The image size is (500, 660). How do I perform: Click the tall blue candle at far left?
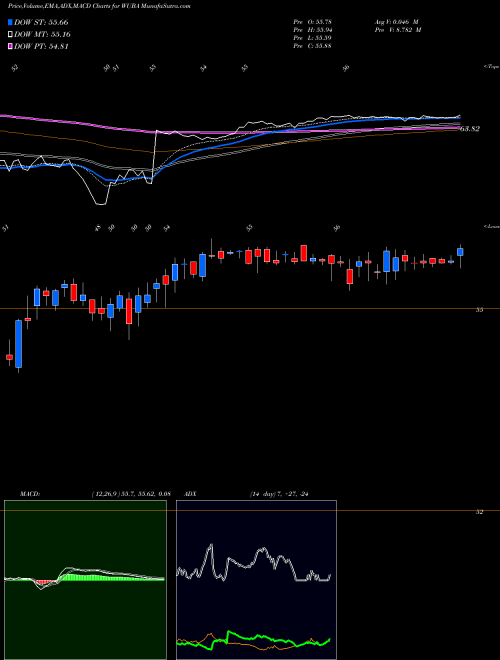pyautogui.click(x=19, y=344)
